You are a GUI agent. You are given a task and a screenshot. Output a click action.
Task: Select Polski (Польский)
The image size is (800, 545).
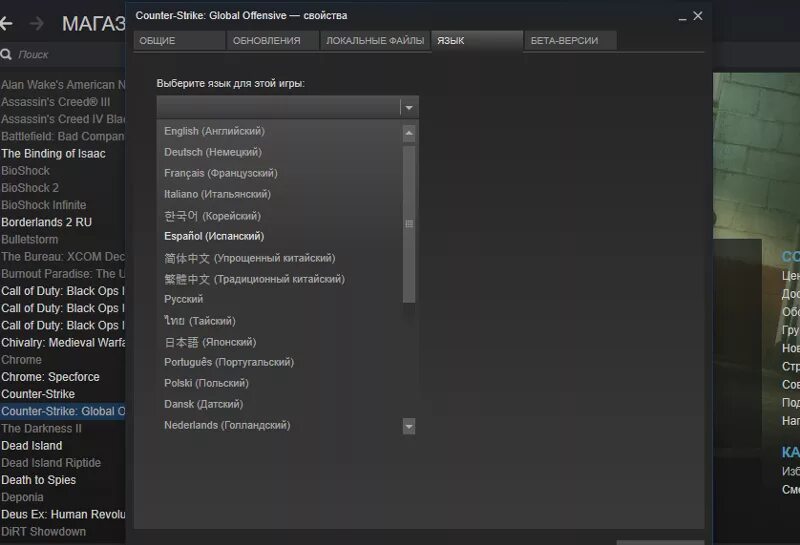click(206, 383)
